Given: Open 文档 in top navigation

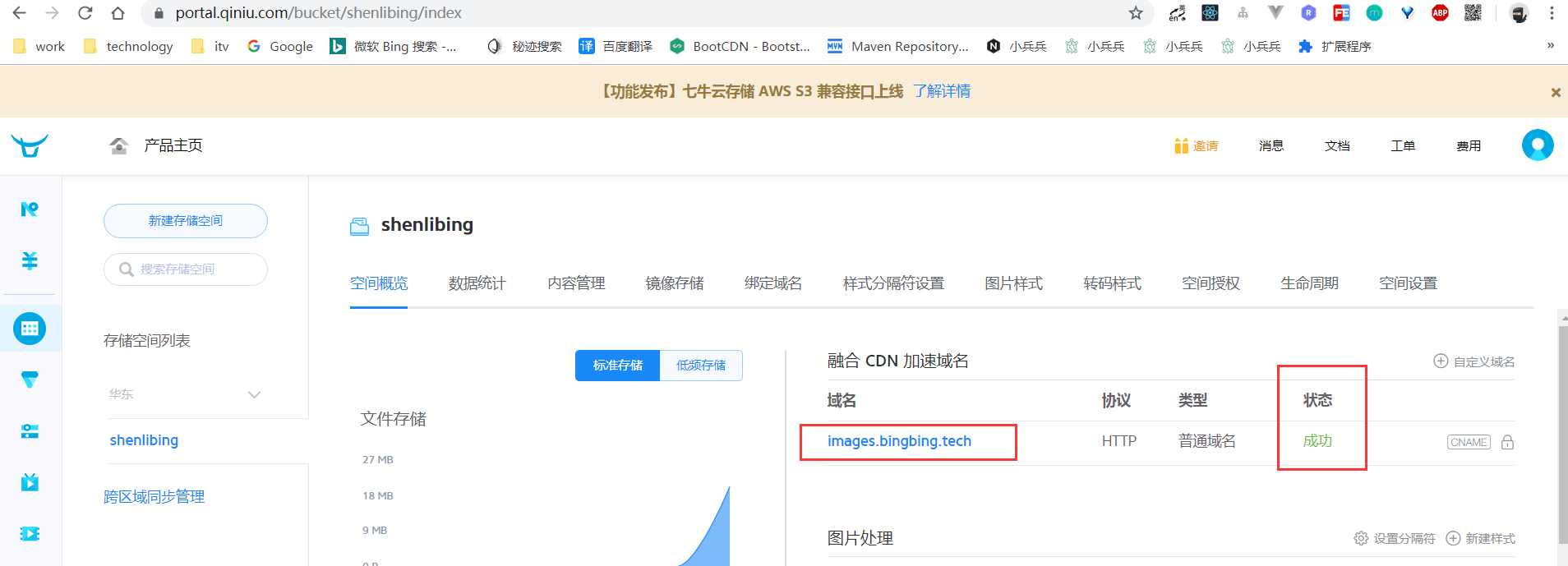Looking at the screenshot, I should click(x=1337, y=145).
